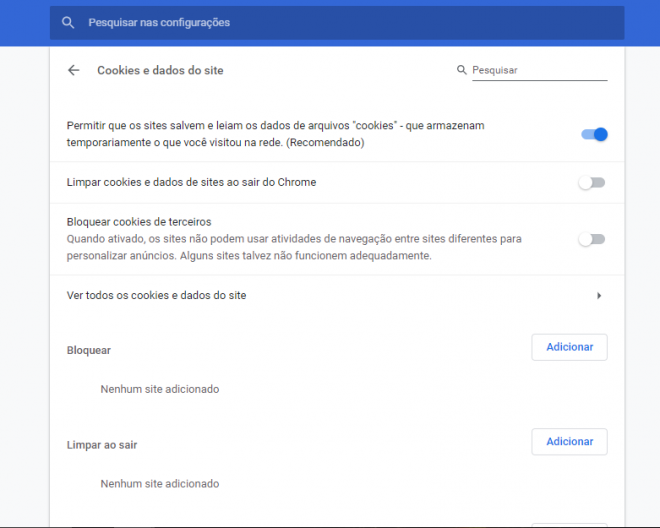Image resolution: width=660 pixels, height=528 pixels.
Task: Click the 'Ver todos os cookies e dados do site' text
Action: pos(156,296)
